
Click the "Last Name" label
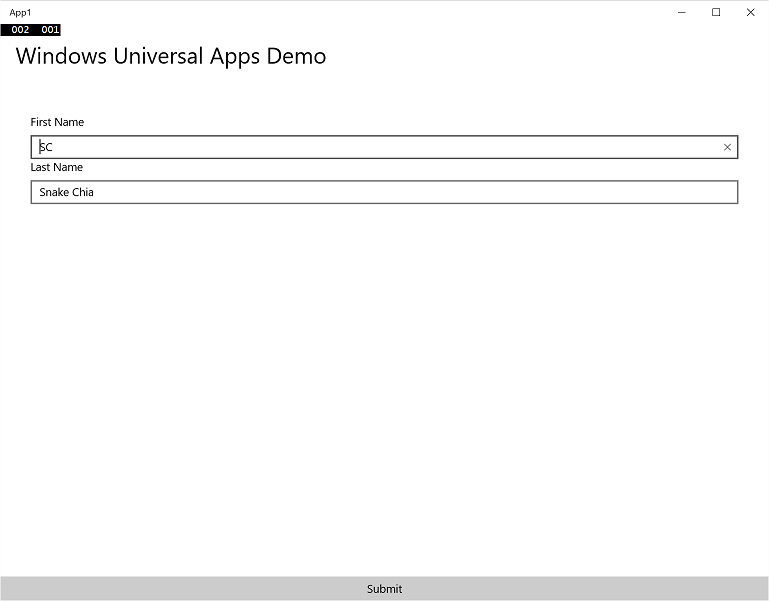[x=56, y=167]
